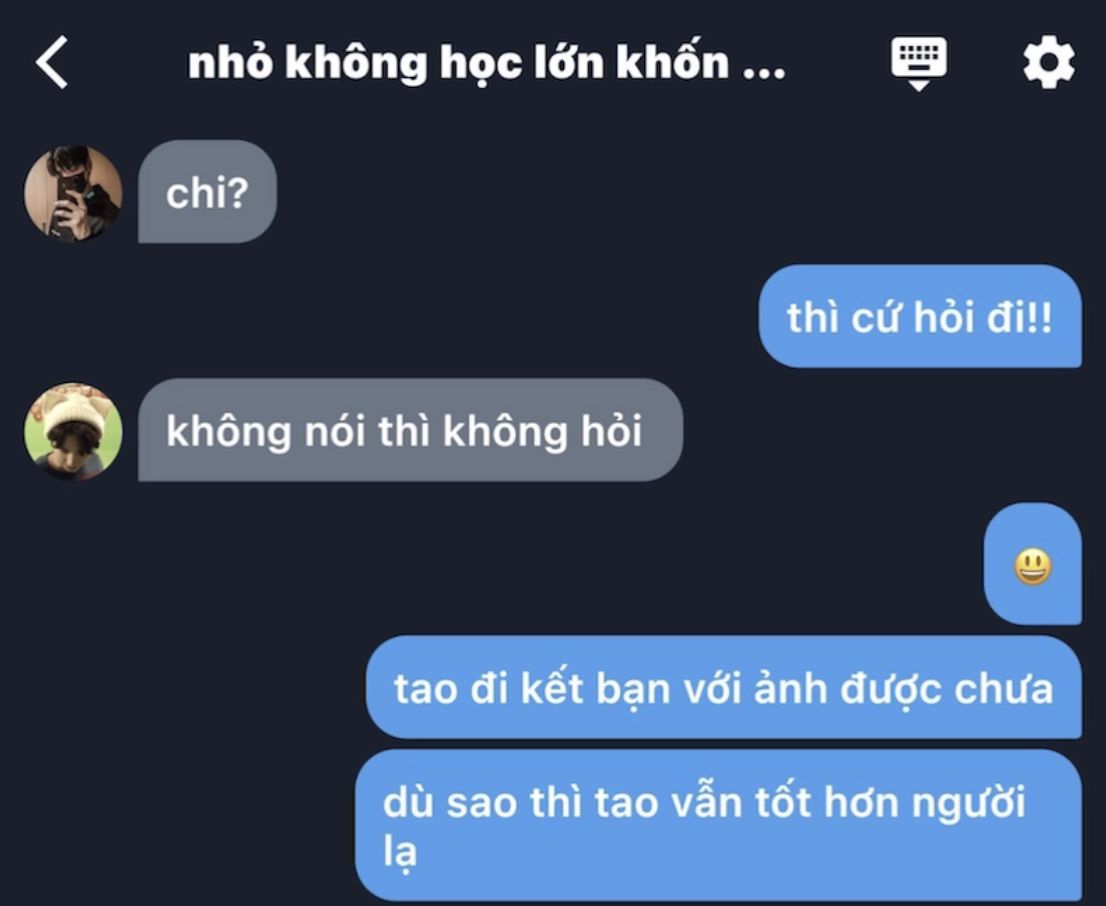Click the word "người" in the last message
Screen dimensions: 1106x906
tap(968, 804)
